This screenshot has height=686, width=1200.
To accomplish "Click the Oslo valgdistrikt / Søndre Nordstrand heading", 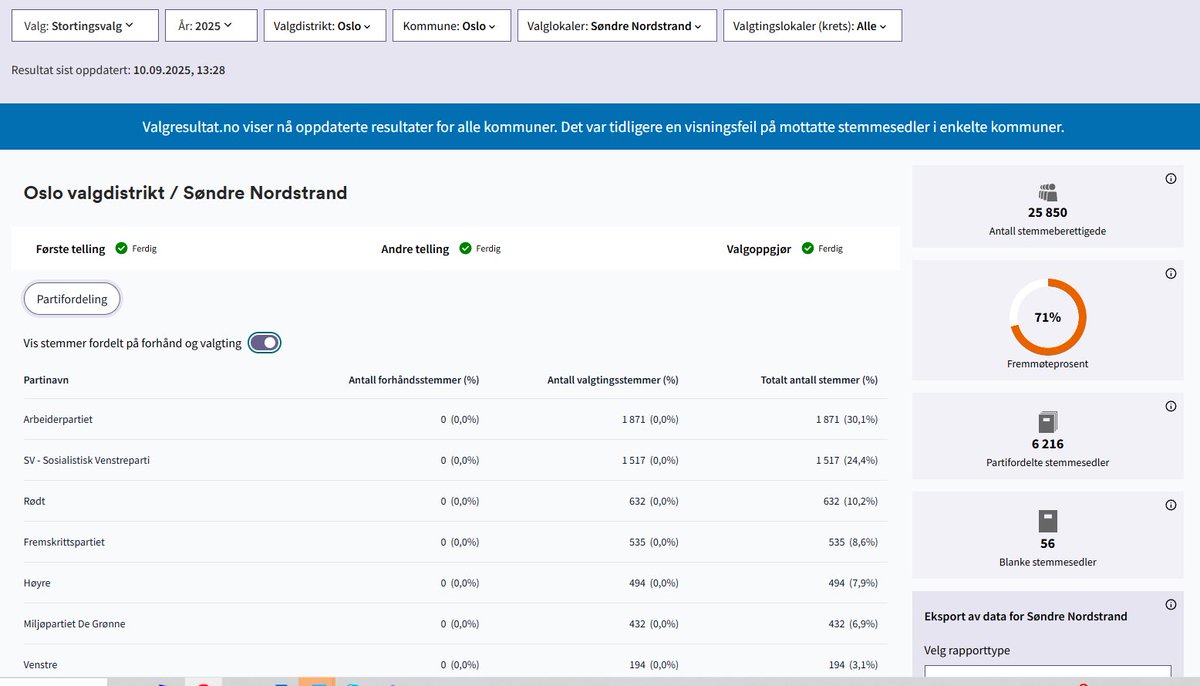I will coord(185,193).
